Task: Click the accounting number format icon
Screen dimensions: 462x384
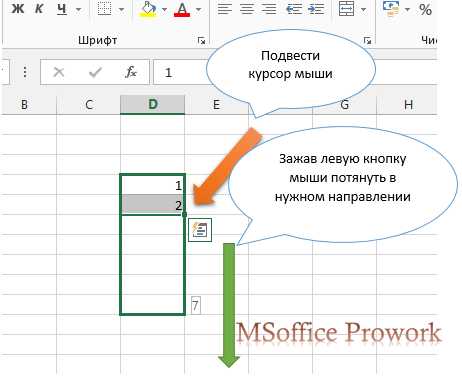Action: (x=391, y=8)
